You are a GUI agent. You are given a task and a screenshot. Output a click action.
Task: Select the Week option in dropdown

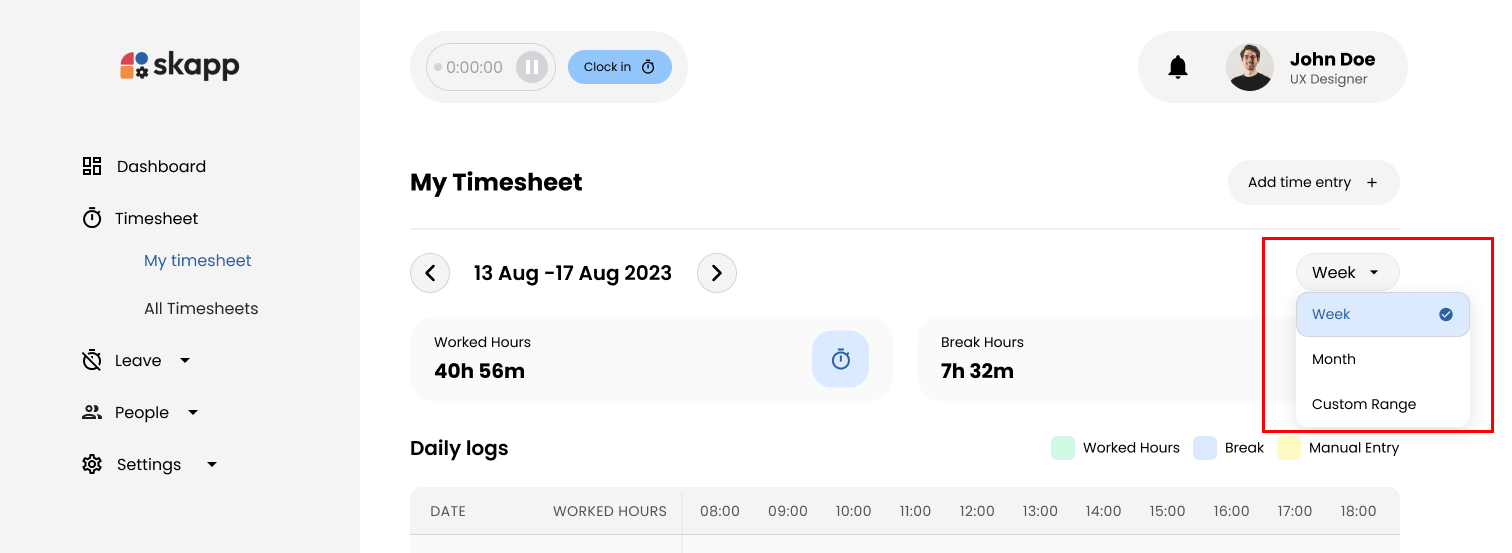(x=1383, y=314)
